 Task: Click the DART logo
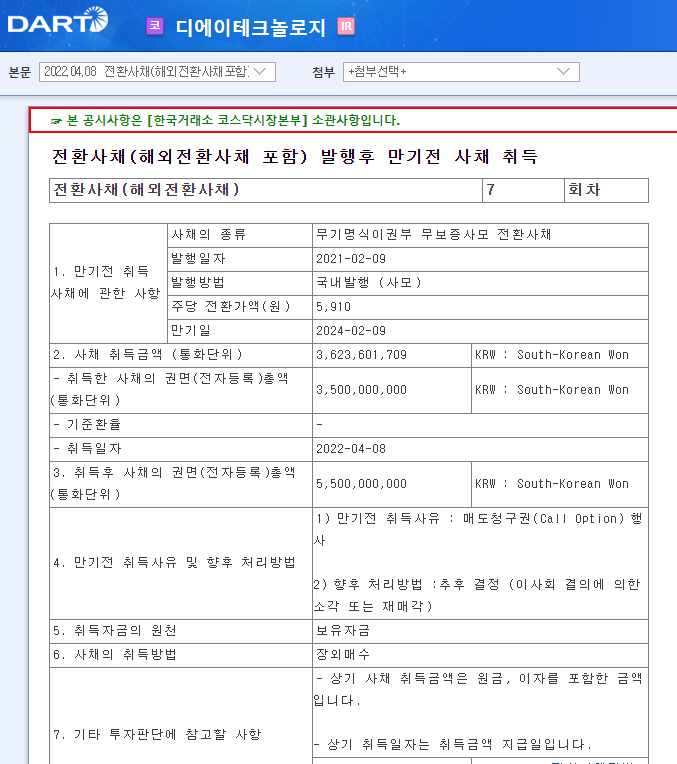coord(58,20)
